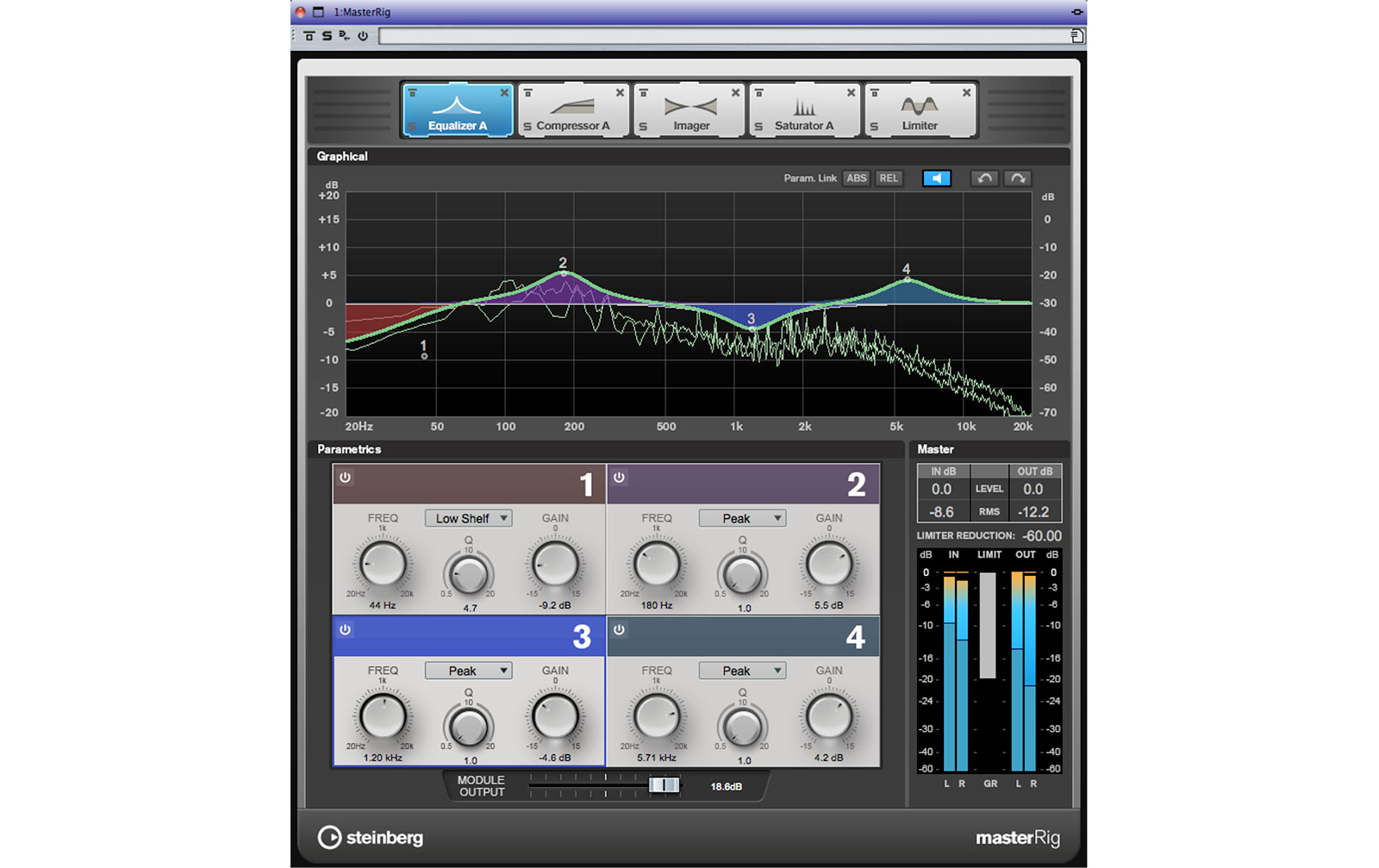Bypass the Equalizer A module
Screen dimensions: 1379x868
413,93
